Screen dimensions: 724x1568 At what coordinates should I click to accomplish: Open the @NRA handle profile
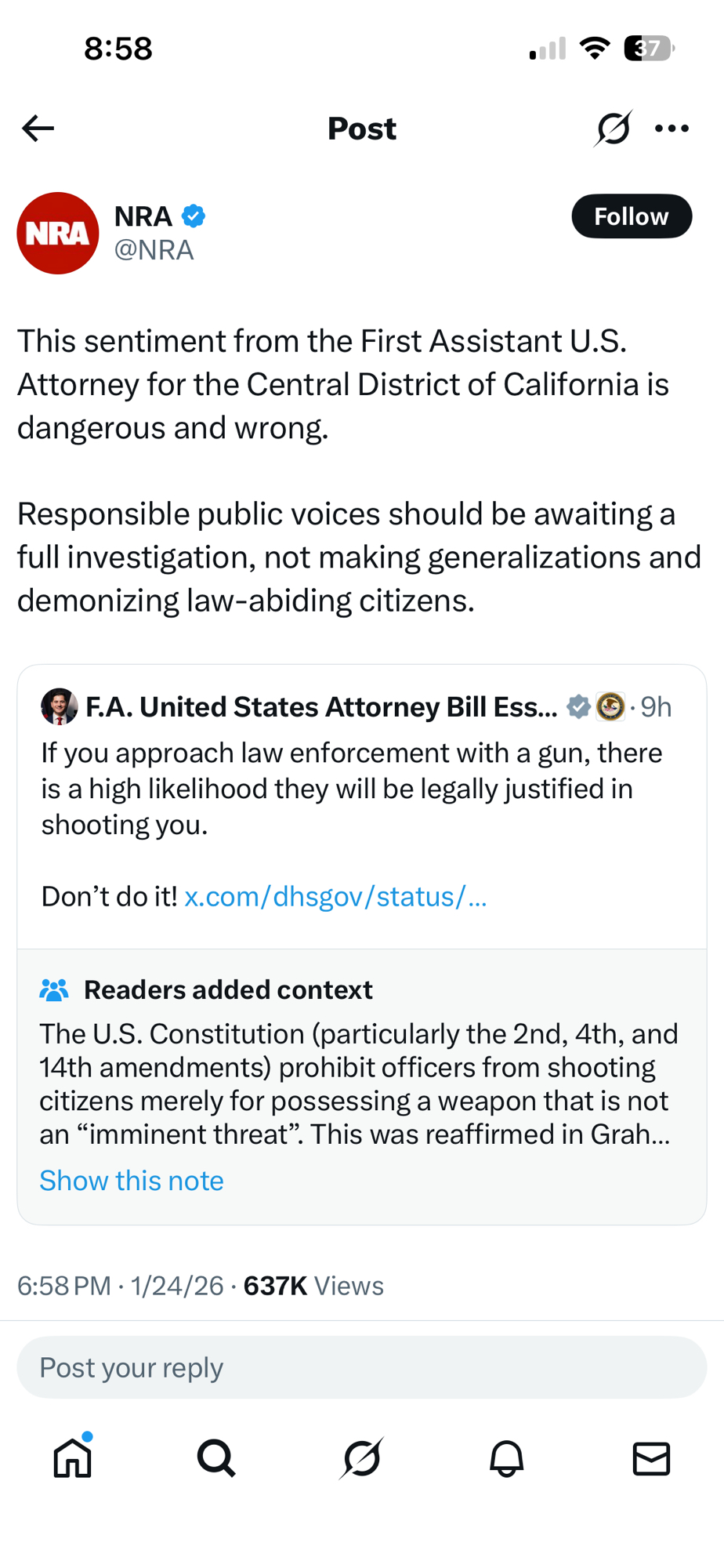point(154,250)
